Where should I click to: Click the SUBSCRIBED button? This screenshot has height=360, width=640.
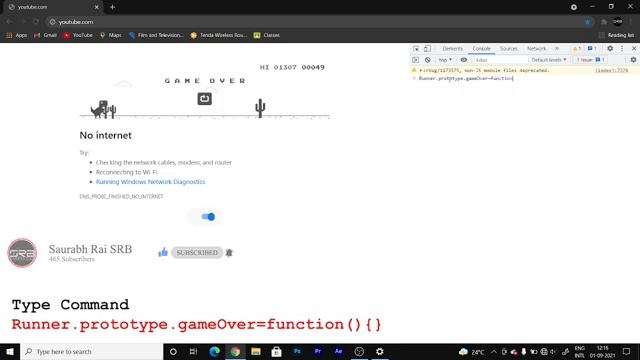tap(197, 253)
